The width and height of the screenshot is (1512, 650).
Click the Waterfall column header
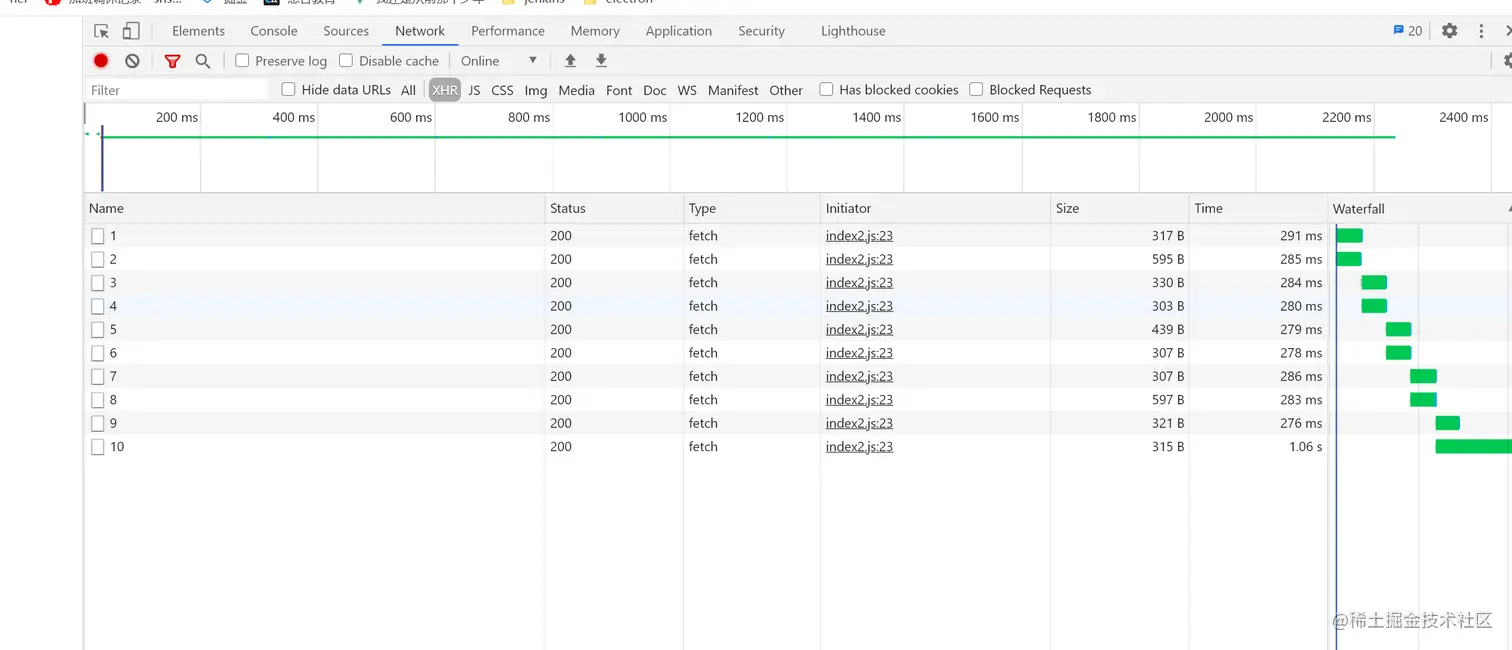pos(1420,208)
